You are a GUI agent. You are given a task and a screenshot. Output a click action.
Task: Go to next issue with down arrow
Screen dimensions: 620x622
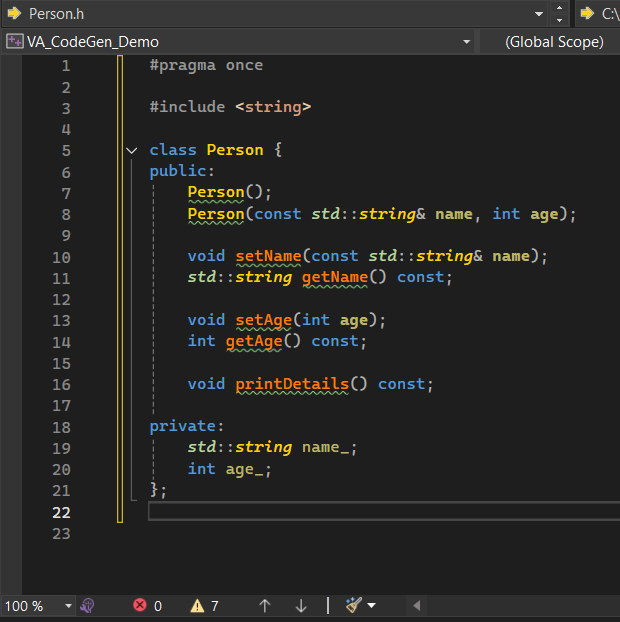tap(301, 606)
